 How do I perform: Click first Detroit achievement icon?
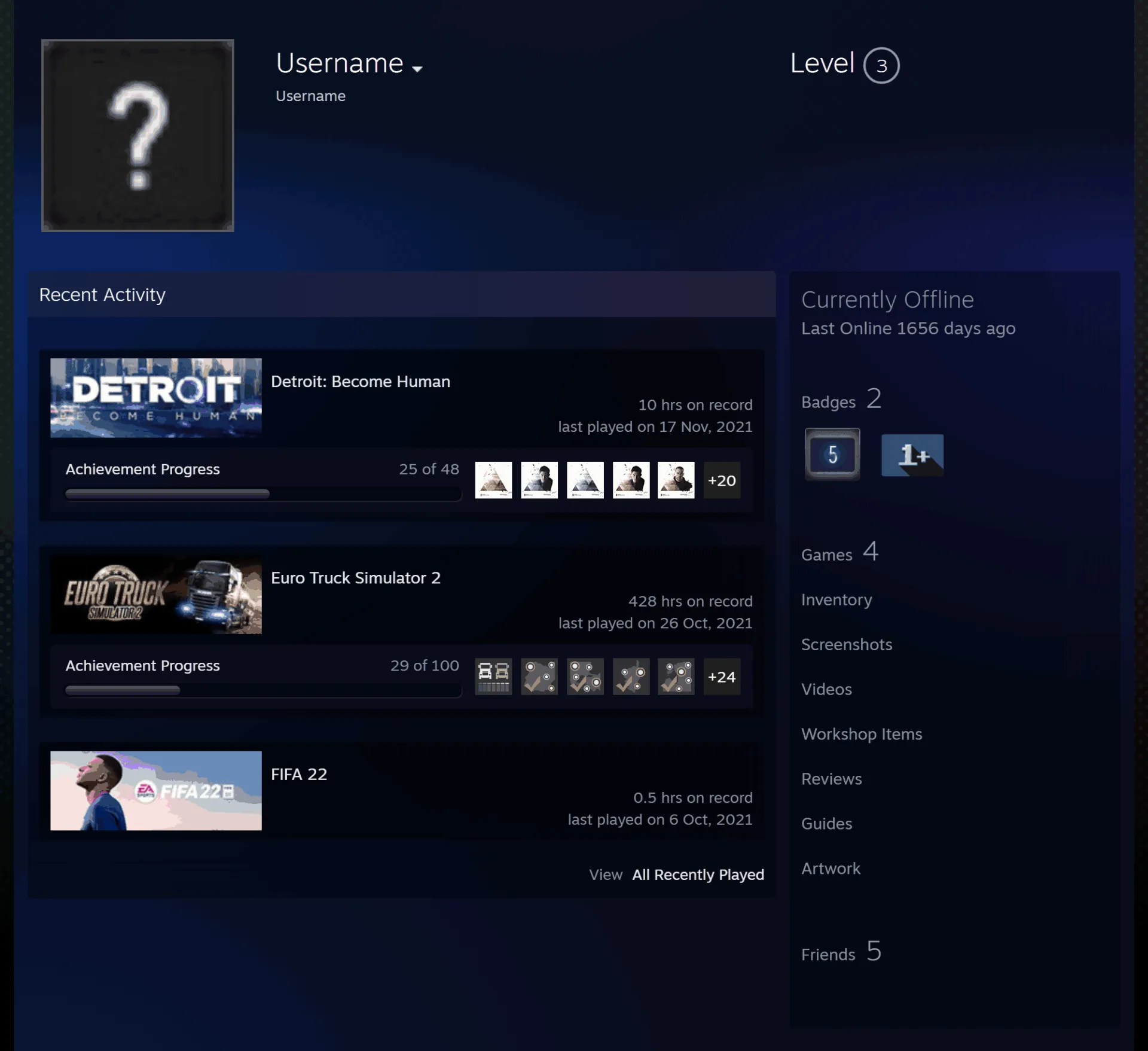tap(493, 480)
